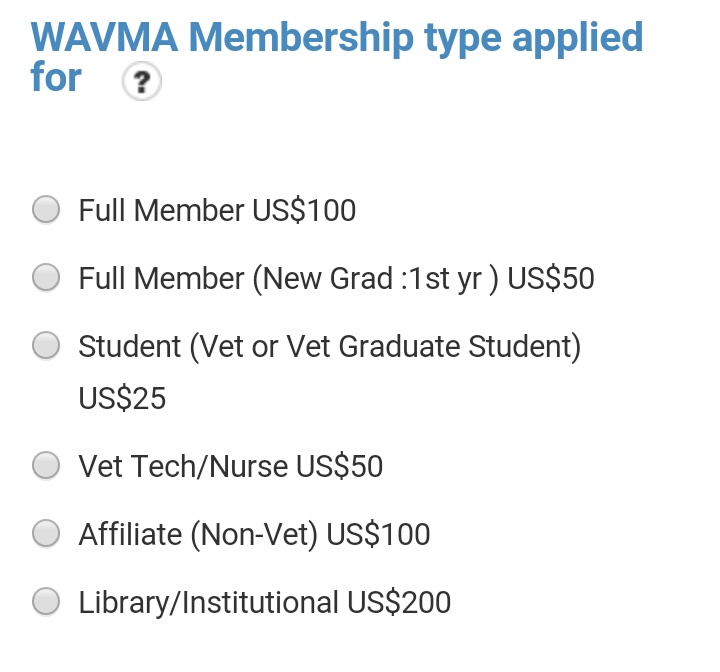This screenshot has width=720, height=672.
Task: Choose the Library/Institutional radio button
Action: (46, 601)
